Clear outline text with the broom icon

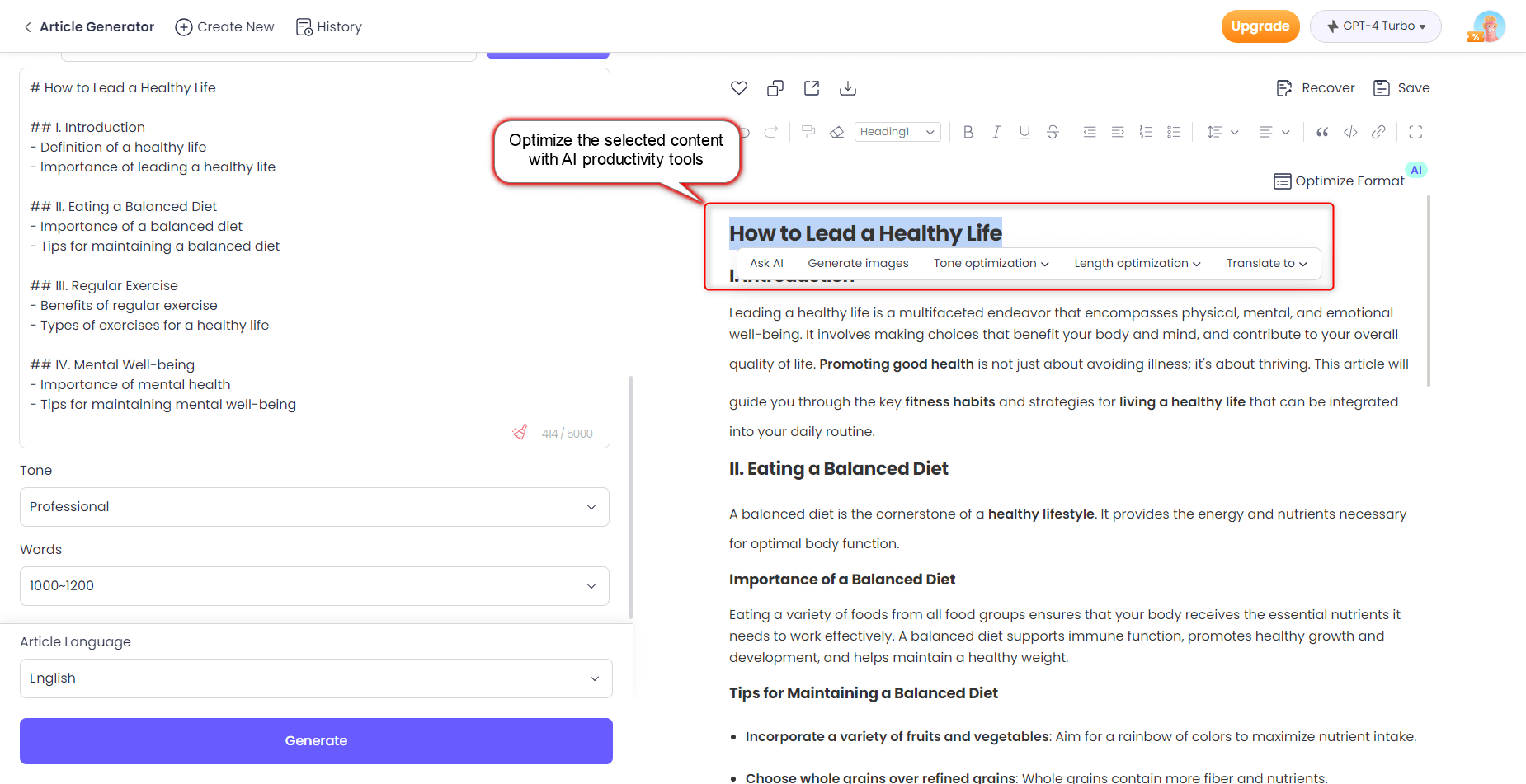(520, 432)
